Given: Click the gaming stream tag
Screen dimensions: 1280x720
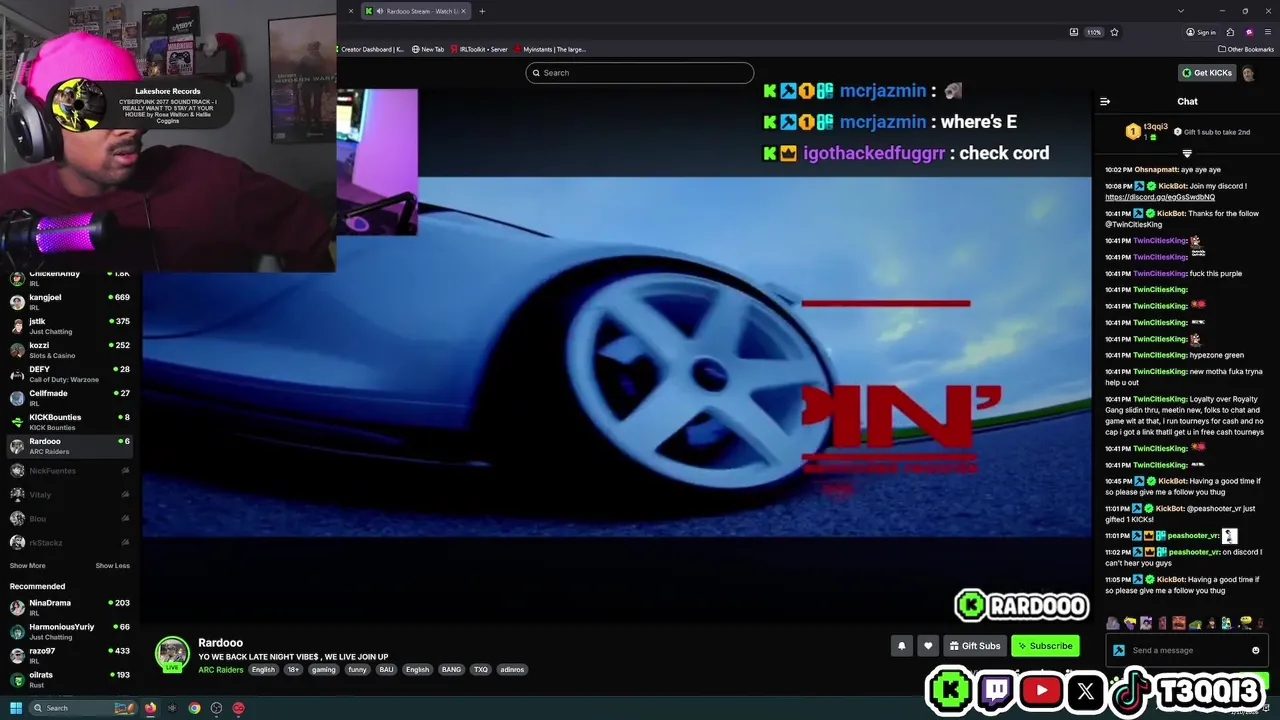Looking at the screenshot, I should pos(323,670).
